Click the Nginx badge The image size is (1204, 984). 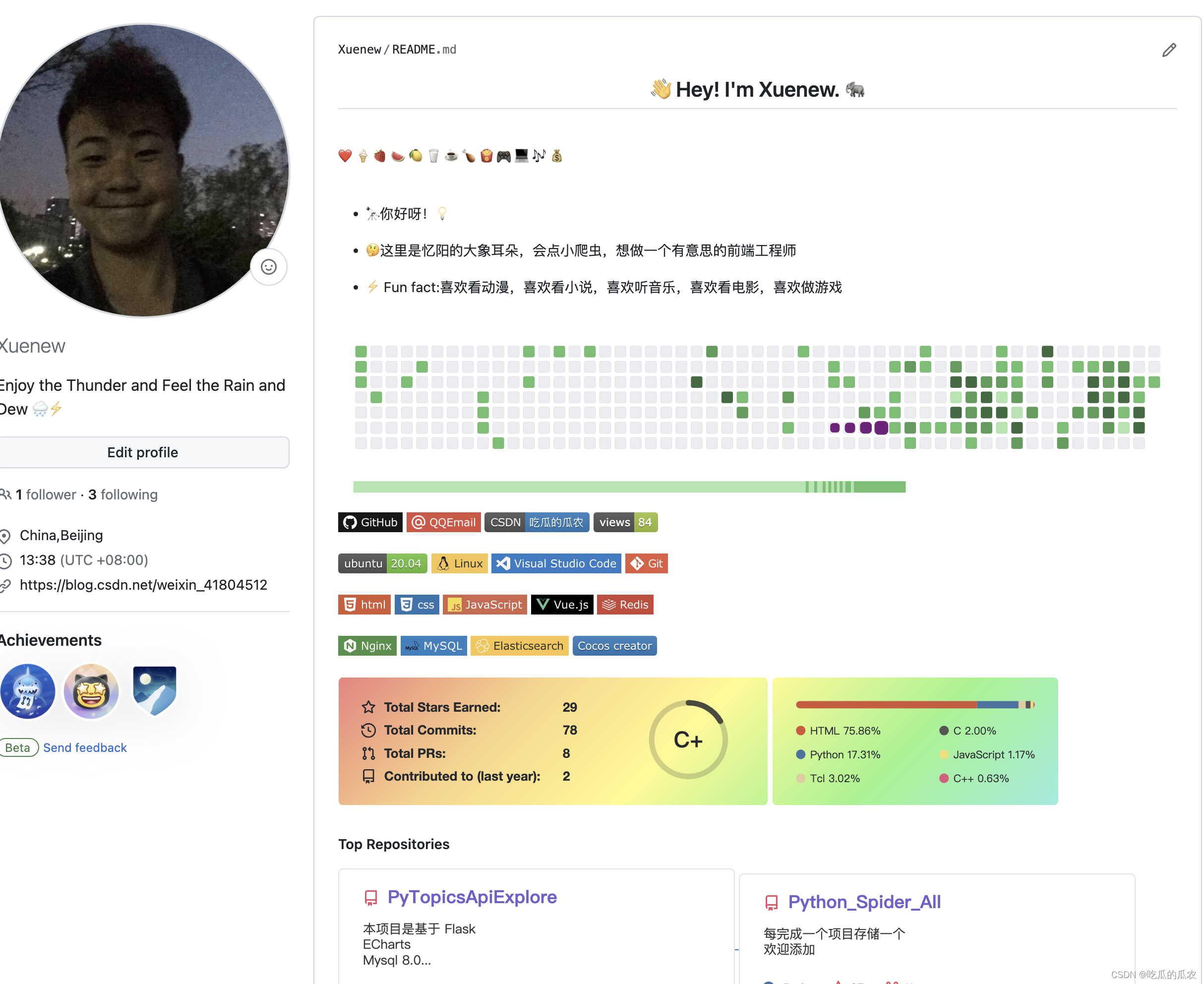tap(367, 645)
